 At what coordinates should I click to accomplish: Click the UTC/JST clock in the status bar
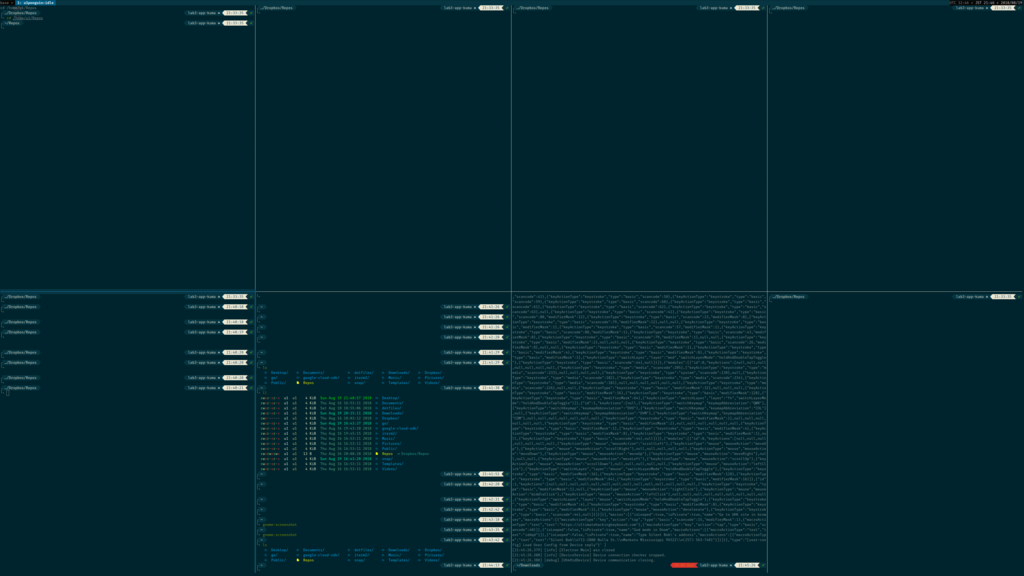987,3
